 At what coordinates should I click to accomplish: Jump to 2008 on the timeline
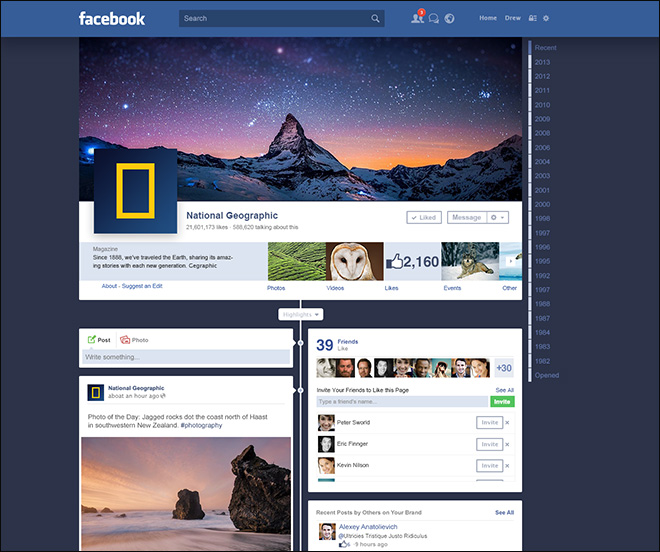point(542,119)
